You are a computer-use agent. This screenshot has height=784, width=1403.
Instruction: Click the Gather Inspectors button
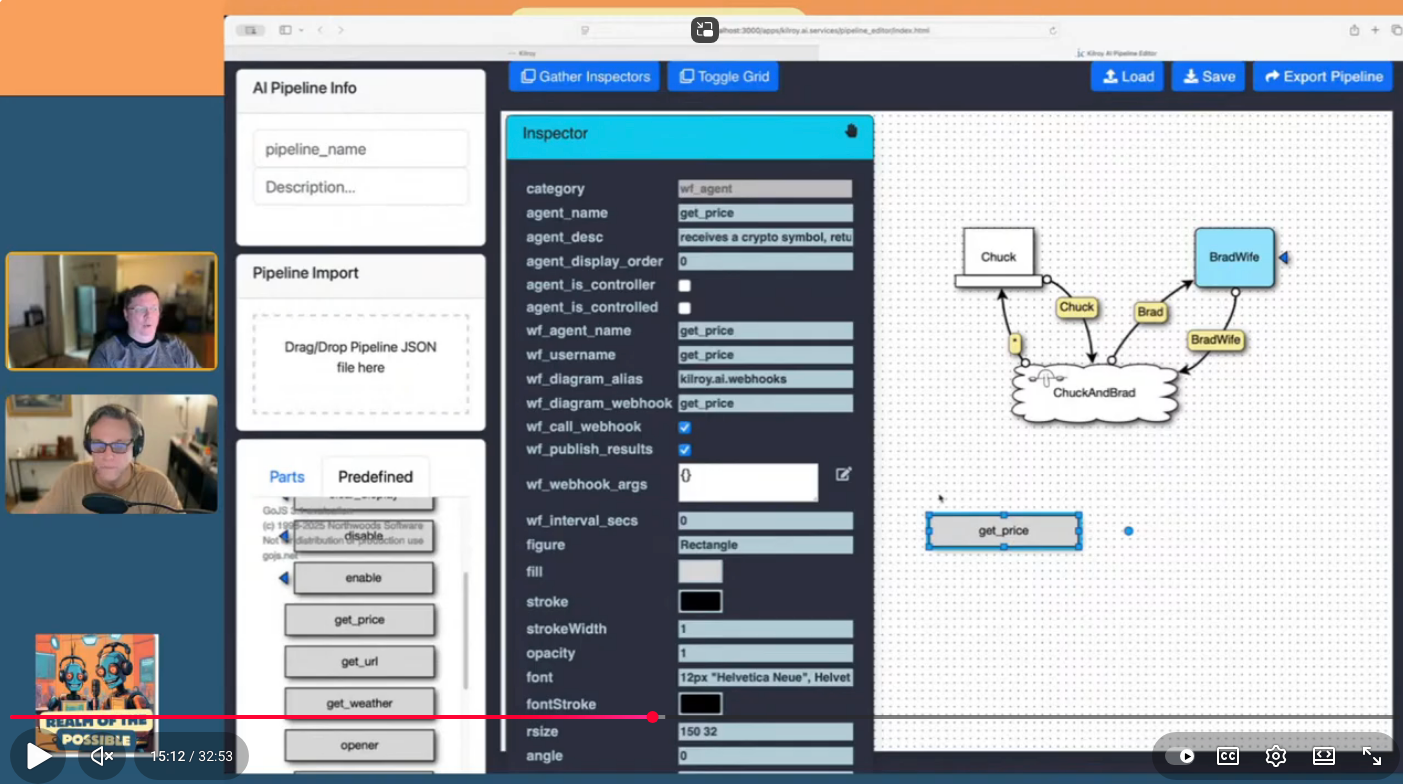[585, 76]
